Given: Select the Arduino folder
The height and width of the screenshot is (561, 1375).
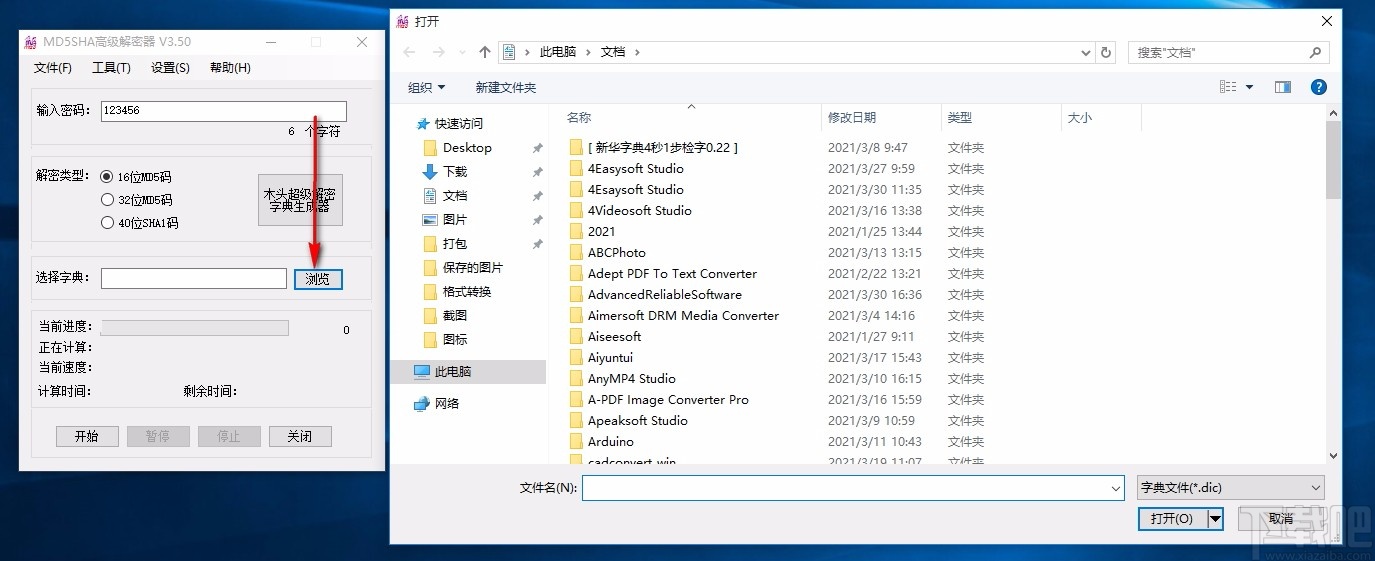Looking at the screenshot, I should click(610, 442).
